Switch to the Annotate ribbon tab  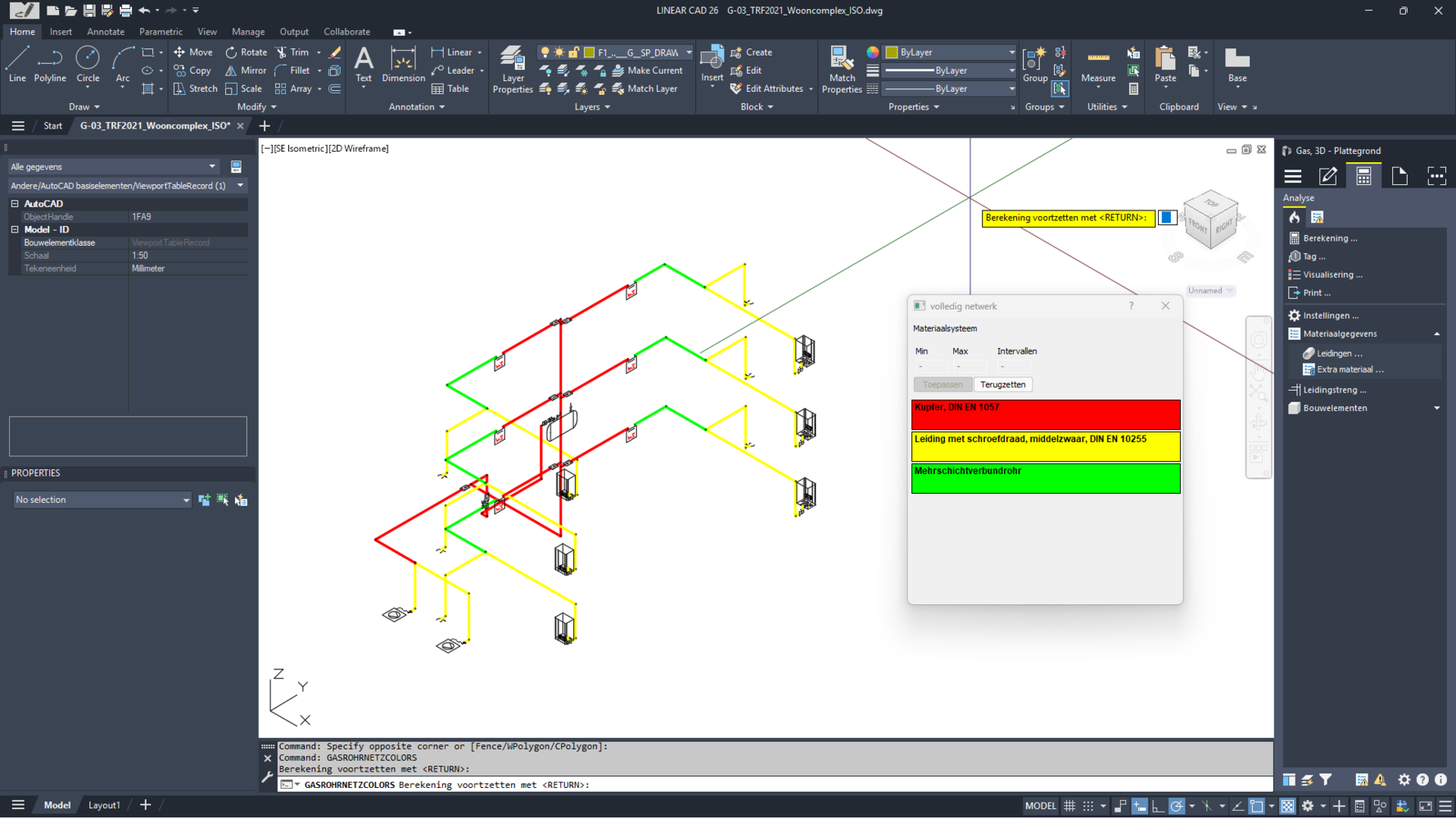pos(106,32)
